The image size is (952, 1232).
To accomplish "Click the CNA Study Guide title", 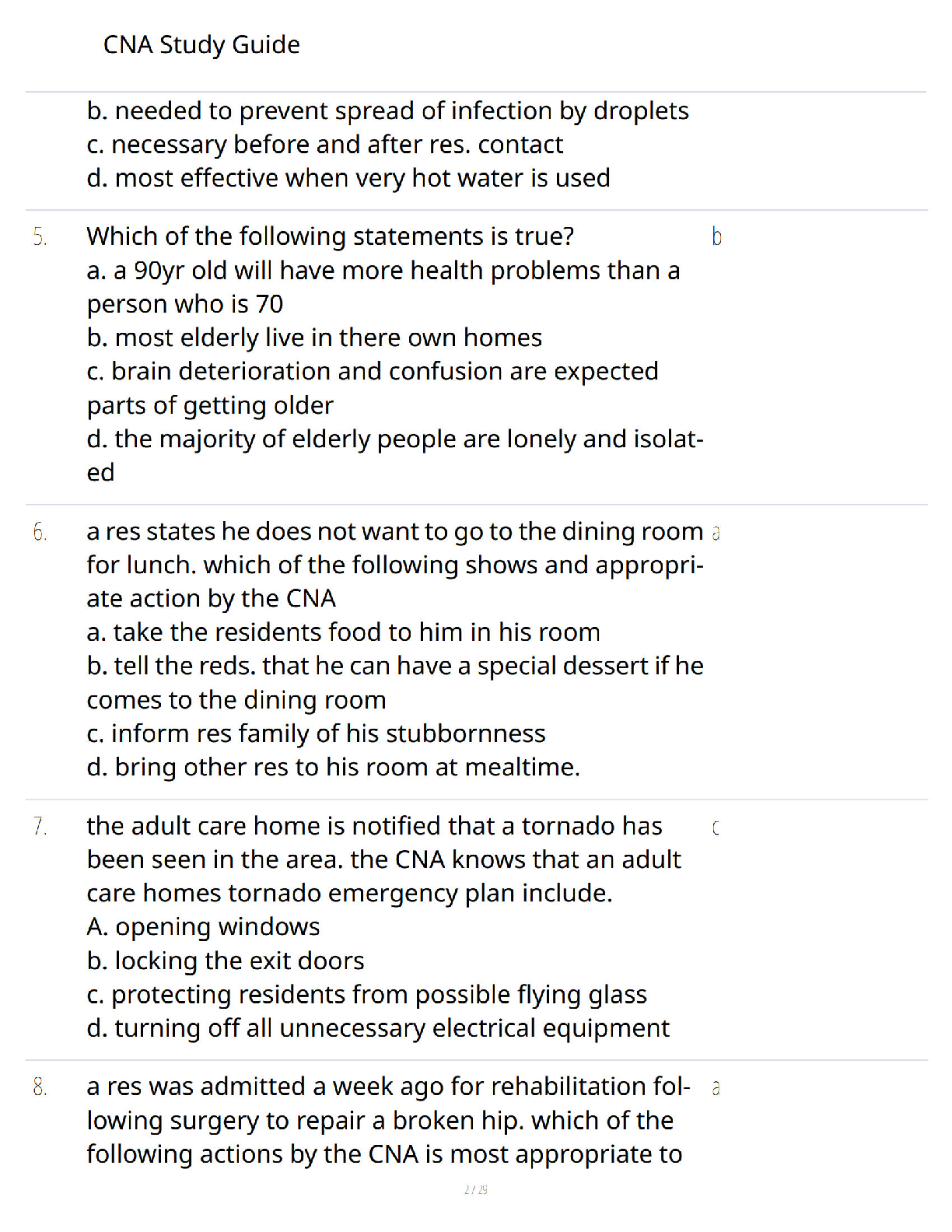I will pos(201,45).
